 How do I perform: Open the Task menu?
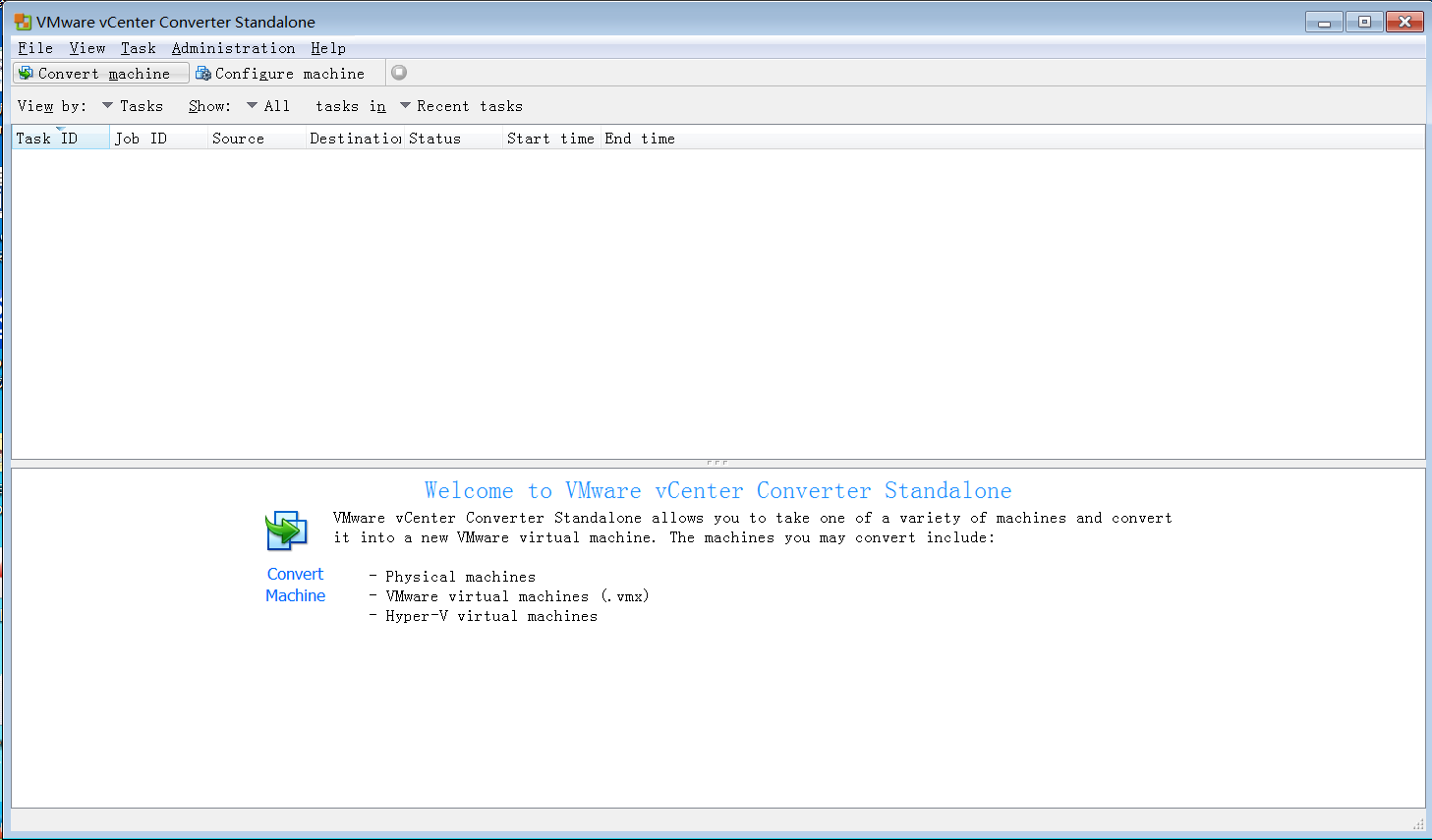click(x=139, y=48)
